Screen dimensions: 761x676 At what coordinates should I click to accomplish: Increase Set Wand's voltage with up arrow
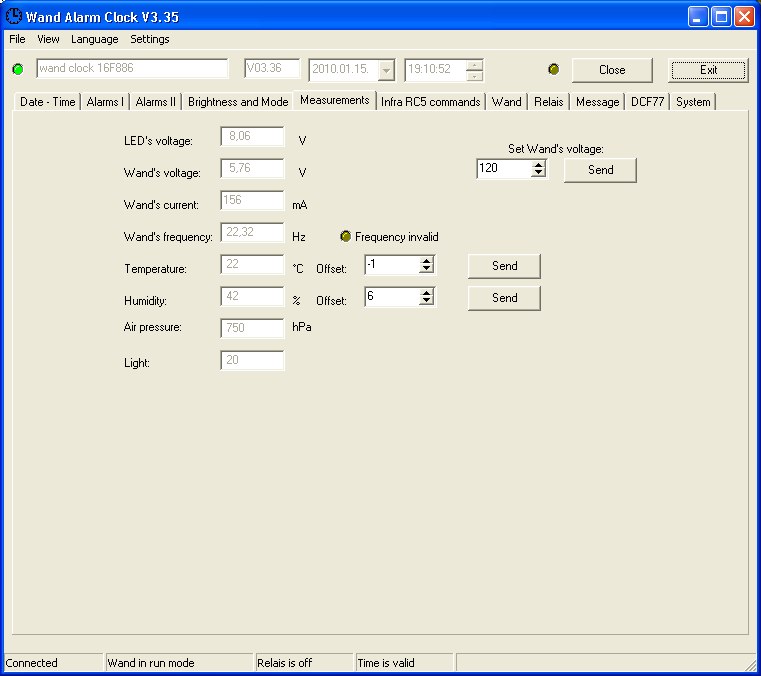tap(538, 165)
